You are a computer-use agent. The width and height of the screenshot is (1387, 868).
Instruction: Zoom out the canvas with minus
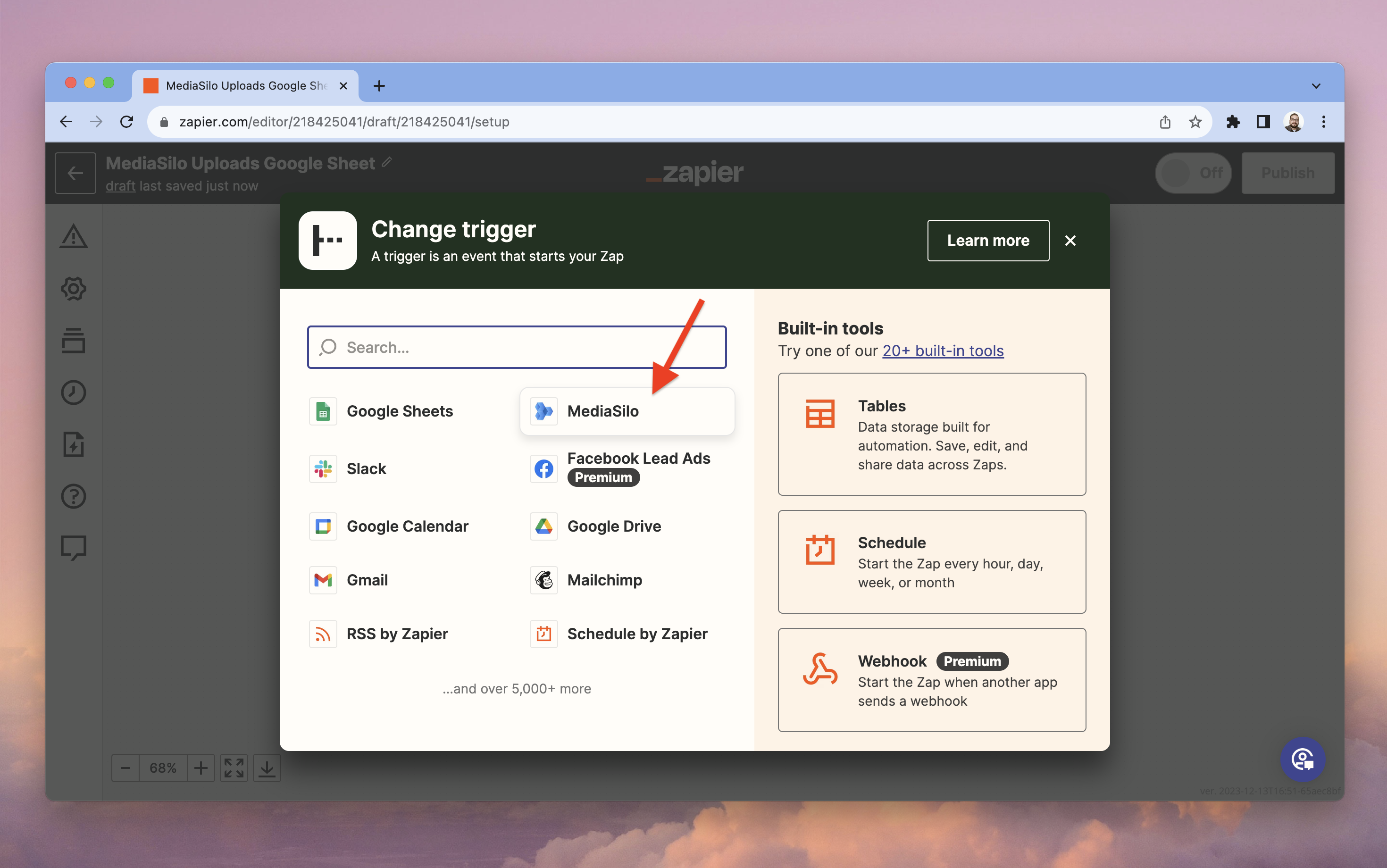coord(125,768)
